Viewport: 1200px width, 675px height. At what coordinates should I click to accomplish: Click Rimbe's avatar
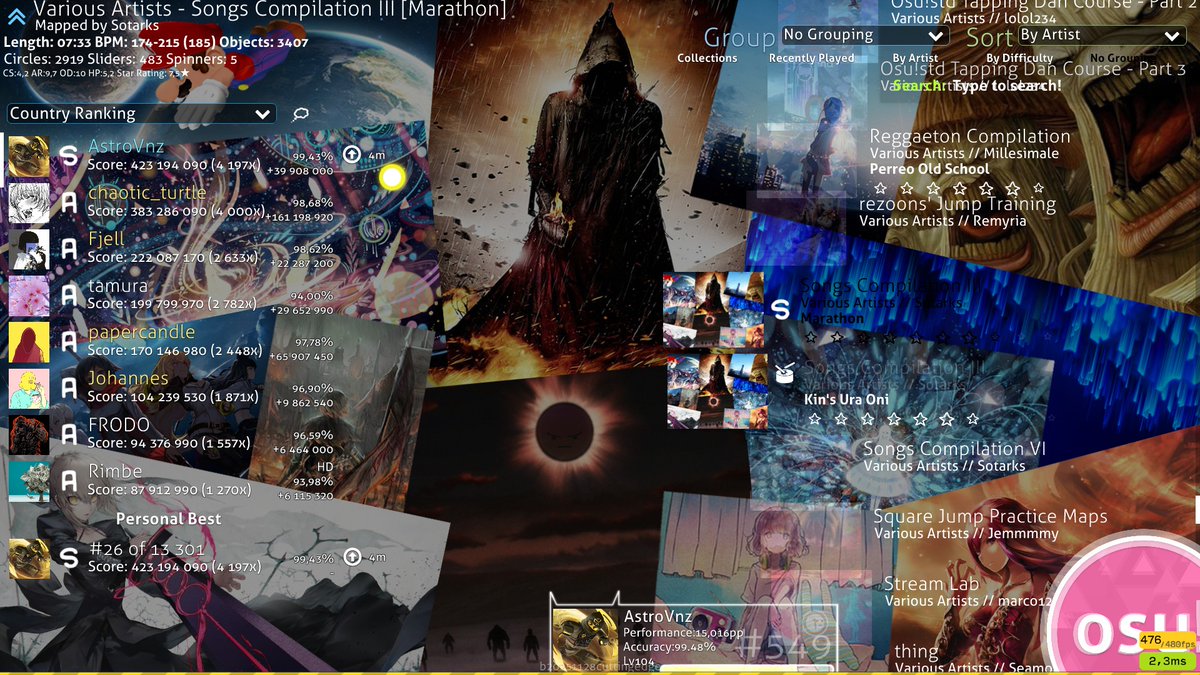click(x=29, y=481)
